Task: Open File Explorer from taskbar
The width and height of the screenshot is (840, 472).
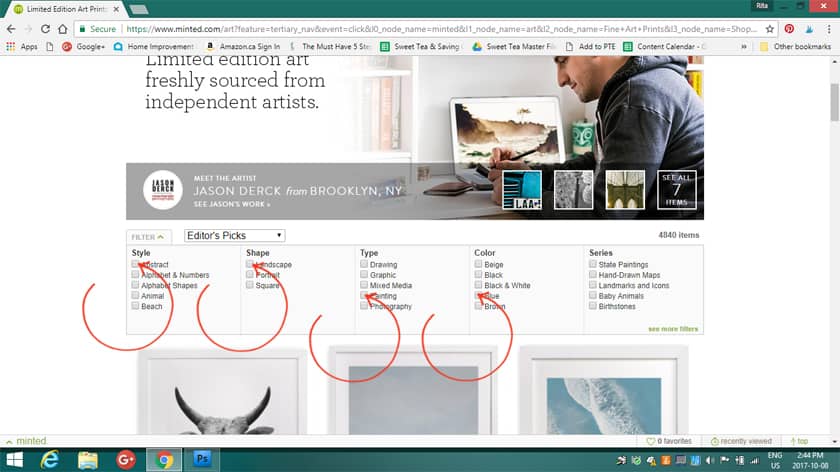Action: pyautogui.click(x=87, y=460)
